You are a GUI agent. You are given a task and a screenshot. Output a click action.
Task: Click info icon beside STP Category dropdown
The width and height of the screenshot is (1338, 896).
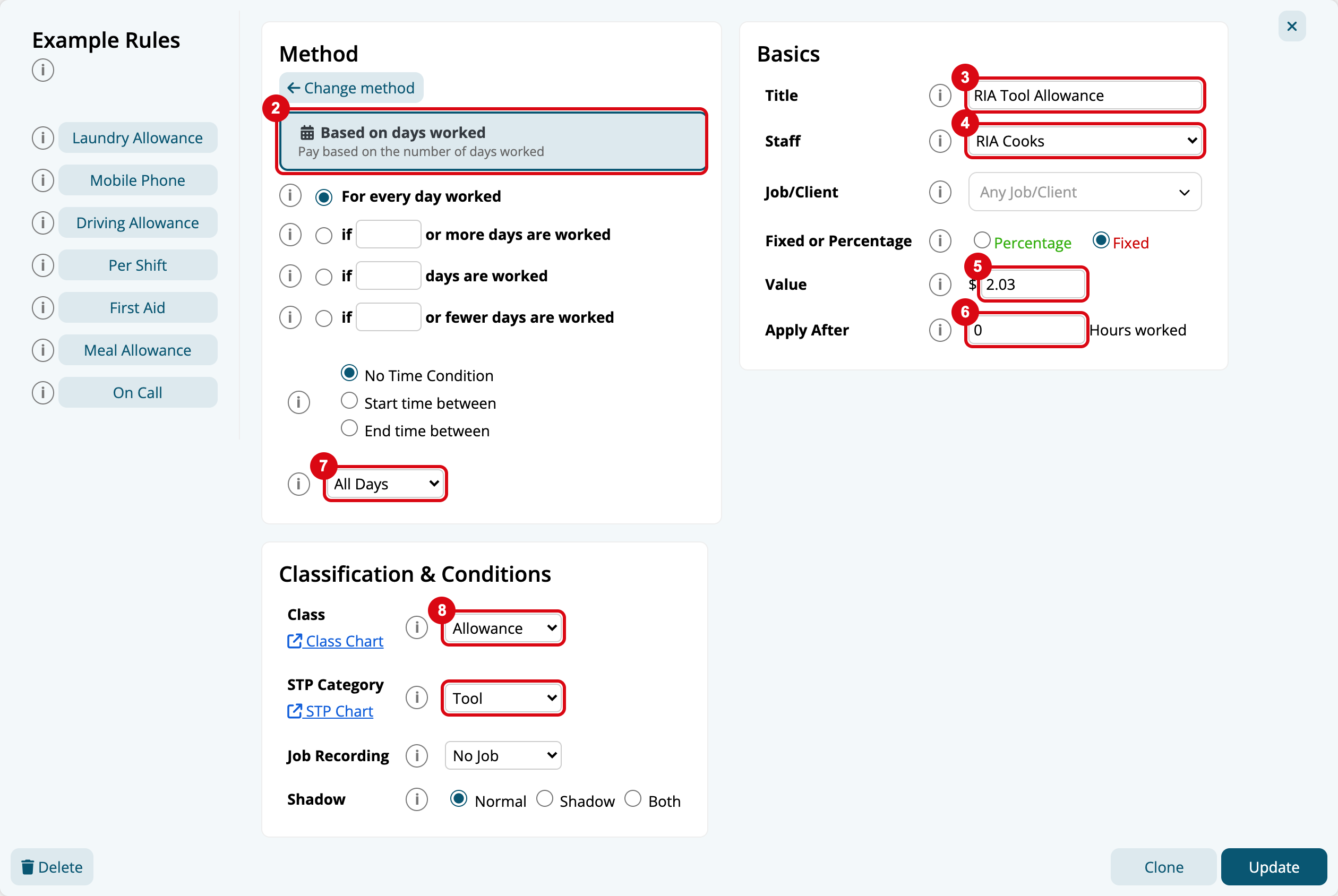click(x=417, y=697)
